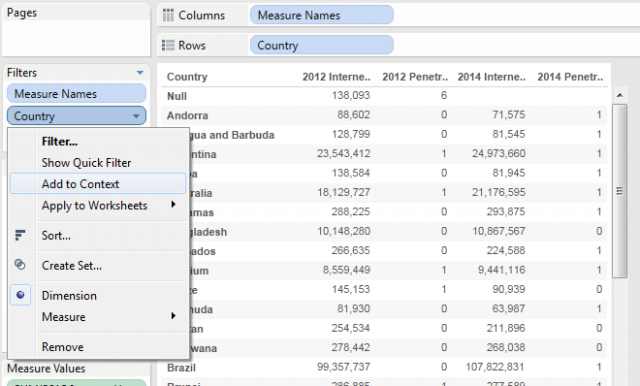Click Measure Names pill on Columns shelf
Screen dimensions: 640x386
pyautogui.click(x=322, y=16)
